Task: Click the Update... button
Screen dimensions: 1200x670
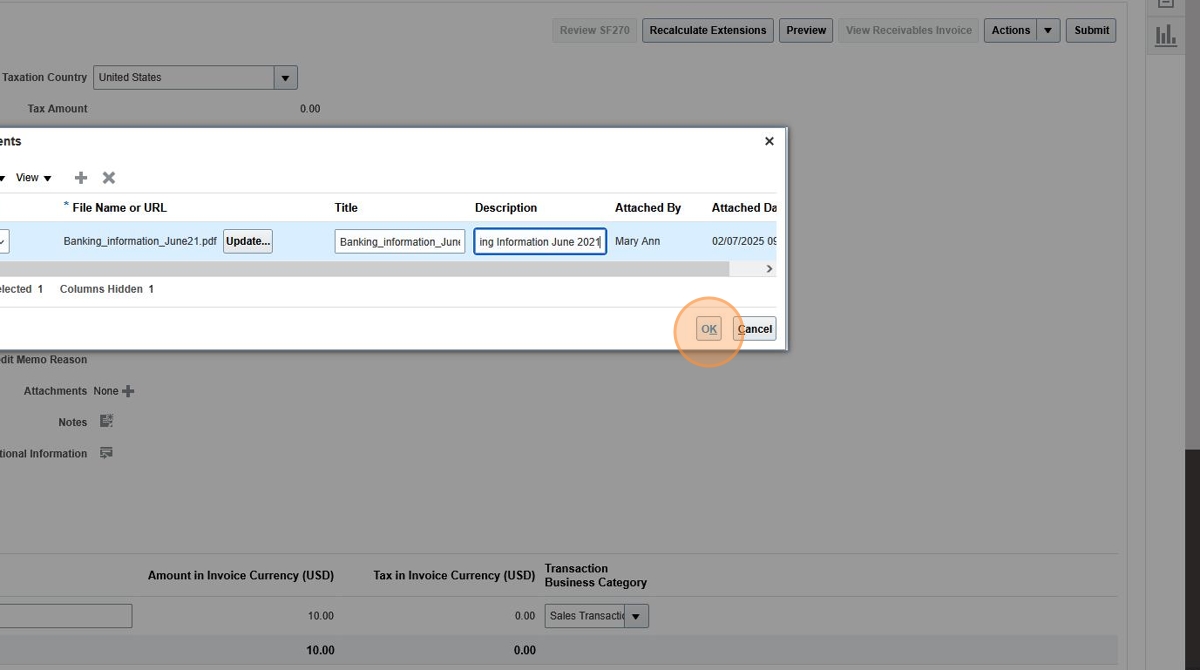Action: (247, 241)
